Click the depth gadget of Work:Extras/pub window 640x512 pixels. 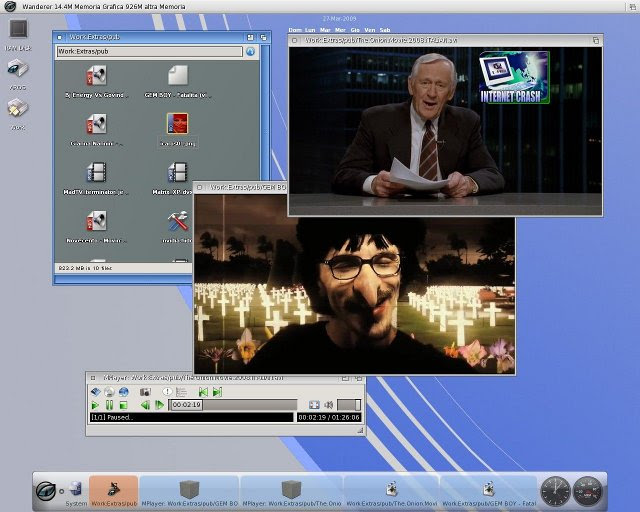pos(264,37)
